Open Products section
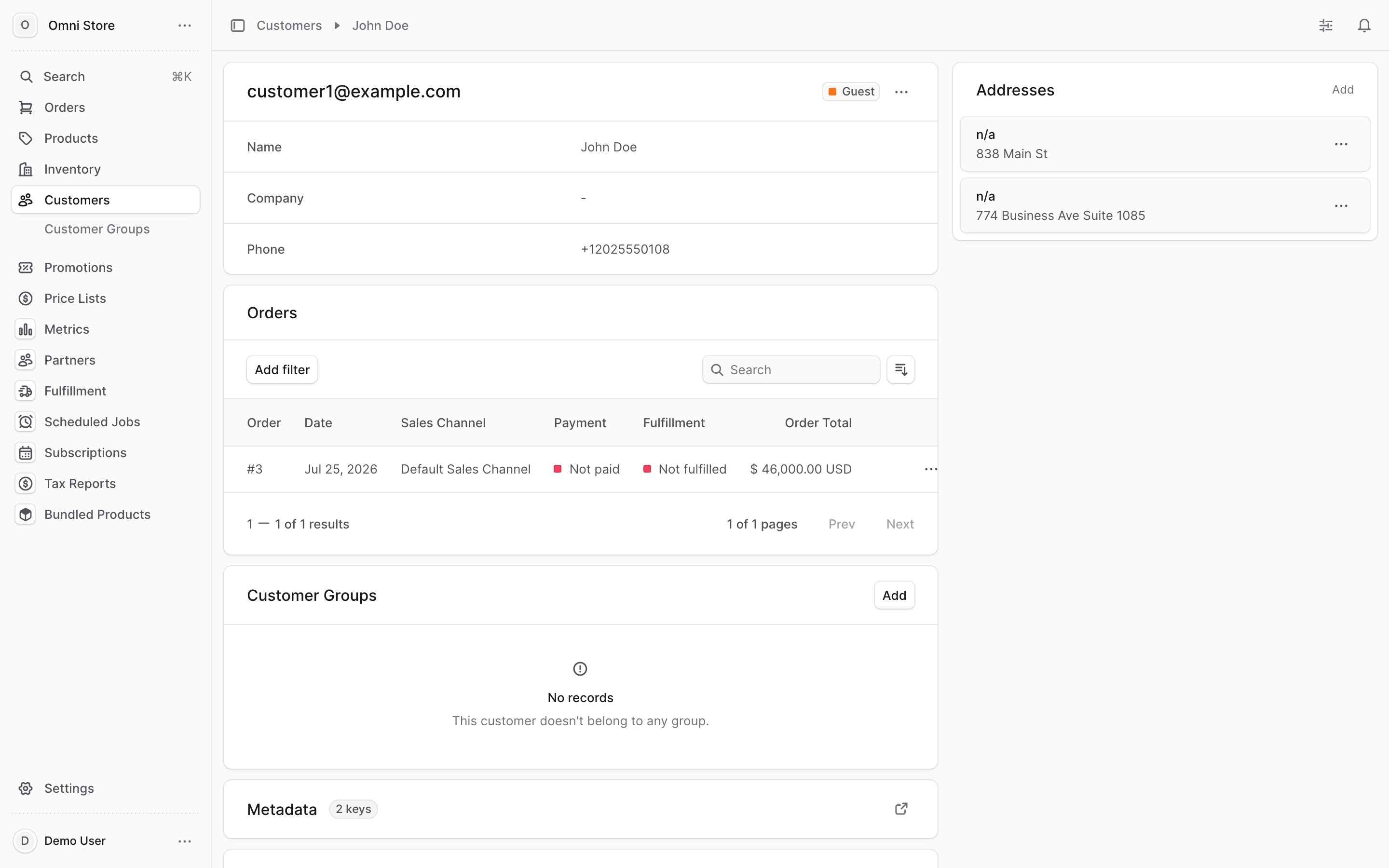The image size is (1389, 868). point(106,138)
